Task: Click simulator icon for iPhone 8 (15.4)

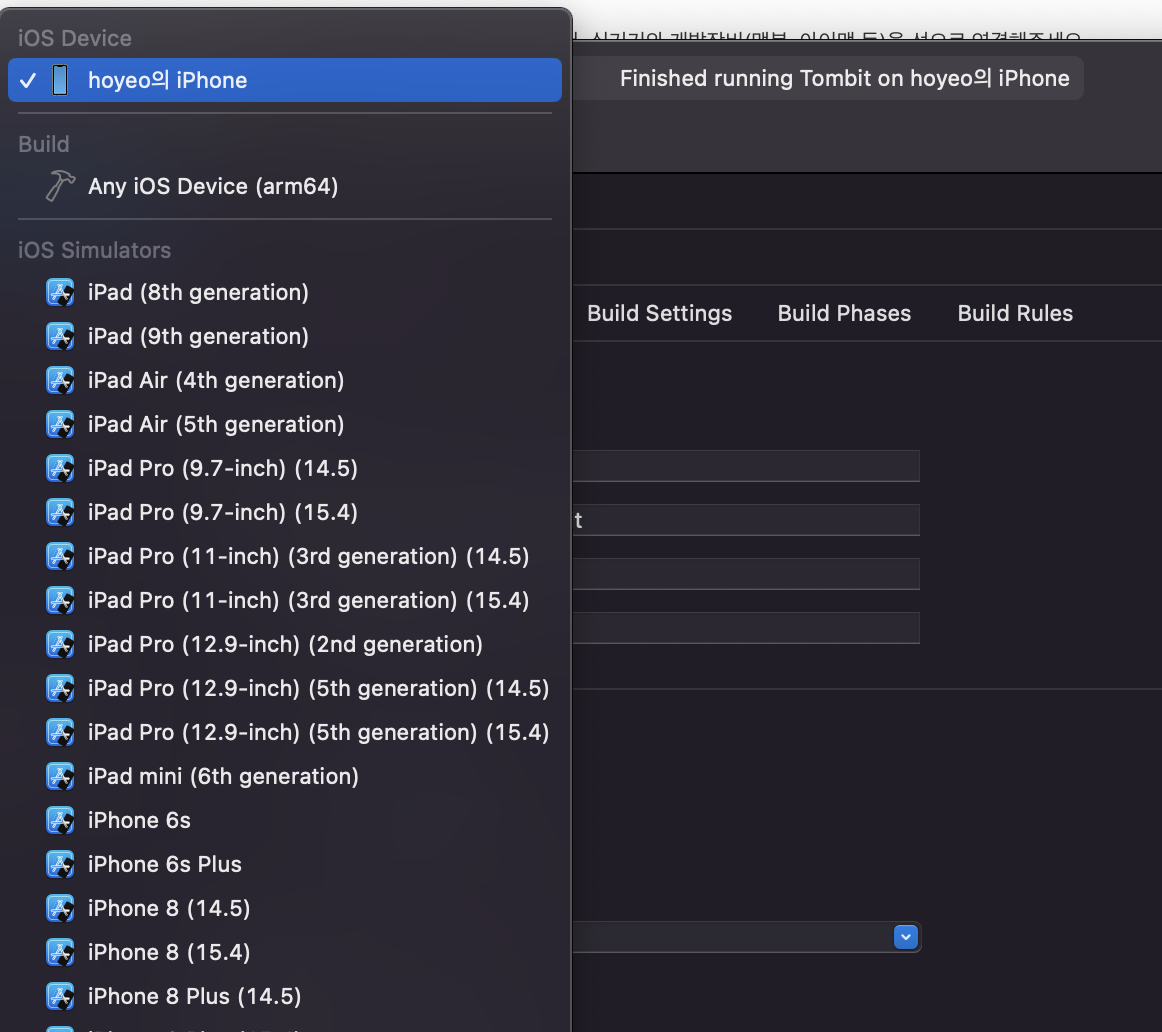Action: click(60, 952)
